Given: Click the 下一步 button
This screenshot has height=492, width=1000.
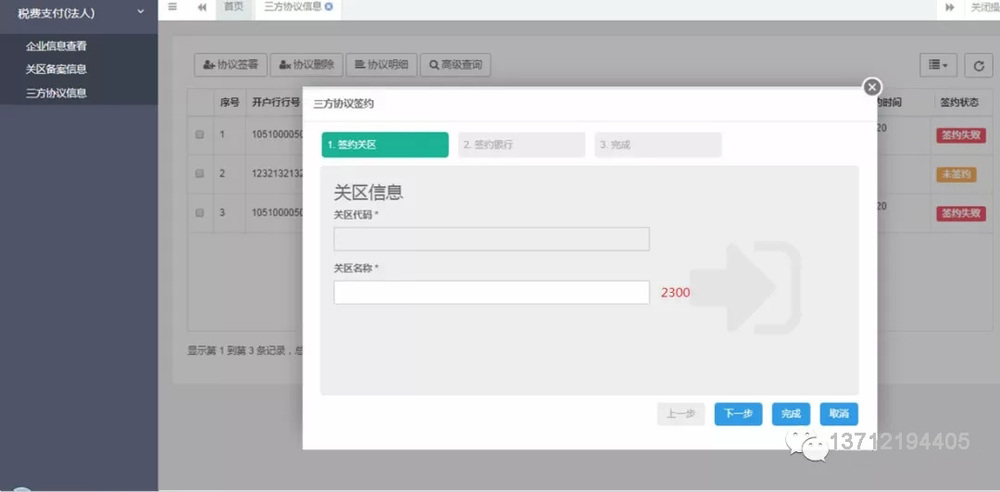Looking at the screenshot, I should tap(739, 414).
